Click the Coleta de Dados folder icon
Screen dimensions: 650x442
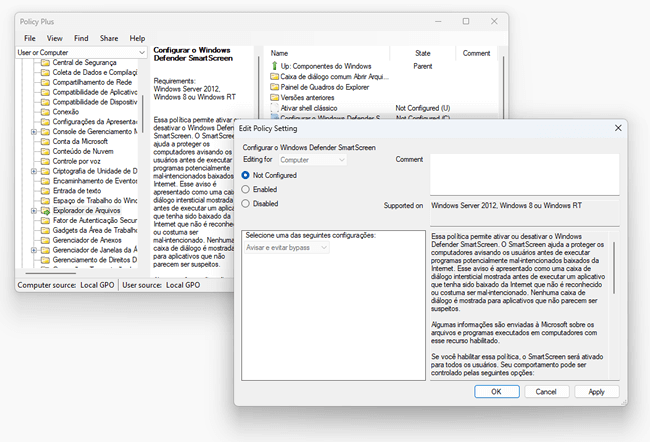(x=46, y=73)
